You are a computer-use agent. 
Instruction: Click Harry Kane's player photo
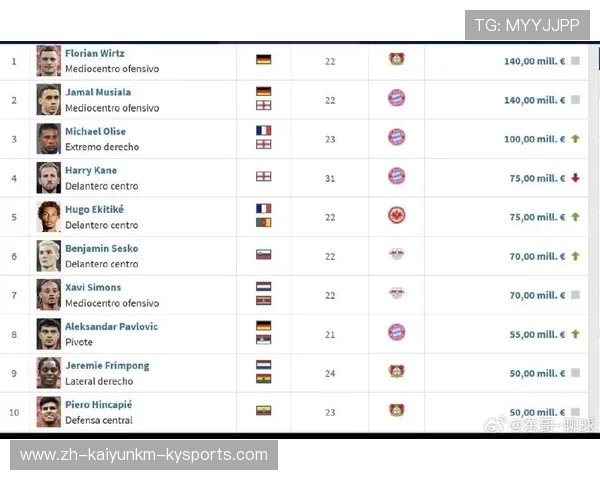pyautogui.click(x=49, y=177)
